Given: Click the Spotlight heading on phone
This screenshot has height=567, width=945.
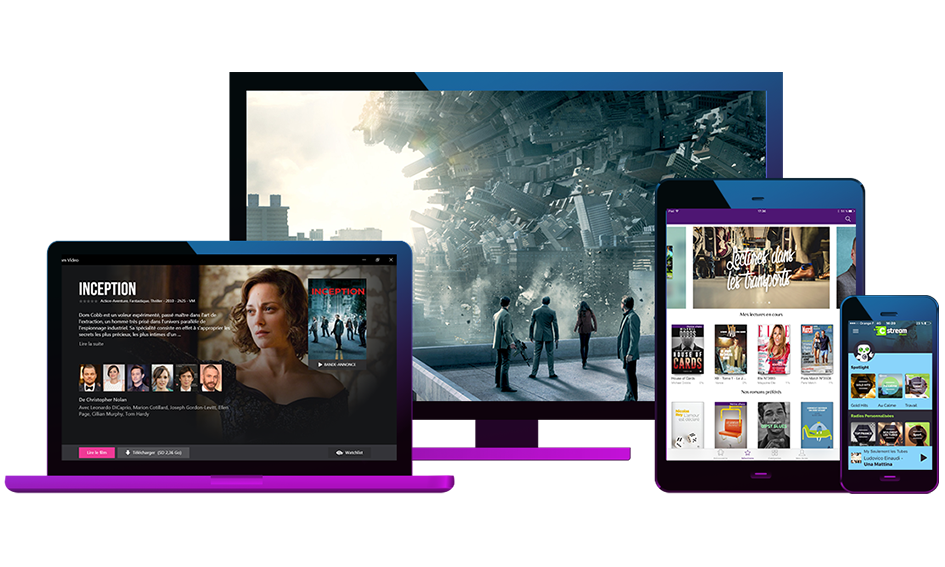Looking at the screenshot, I should point(860,367).
